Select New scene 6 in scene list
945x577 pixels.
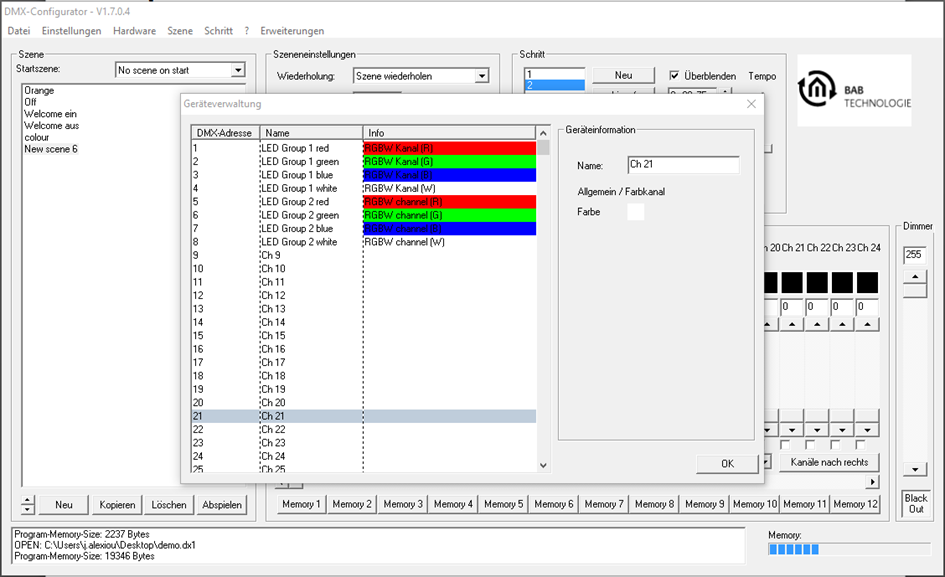click(x=51, y=149)
